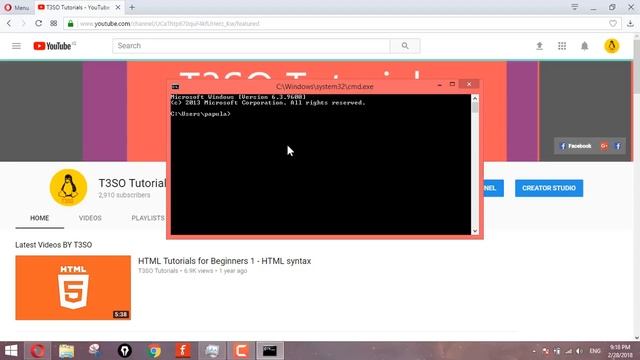Open the black pen-nib app in taskbar
The width and height of the screenshot is (640, 360).
click(x=124, y=351)
